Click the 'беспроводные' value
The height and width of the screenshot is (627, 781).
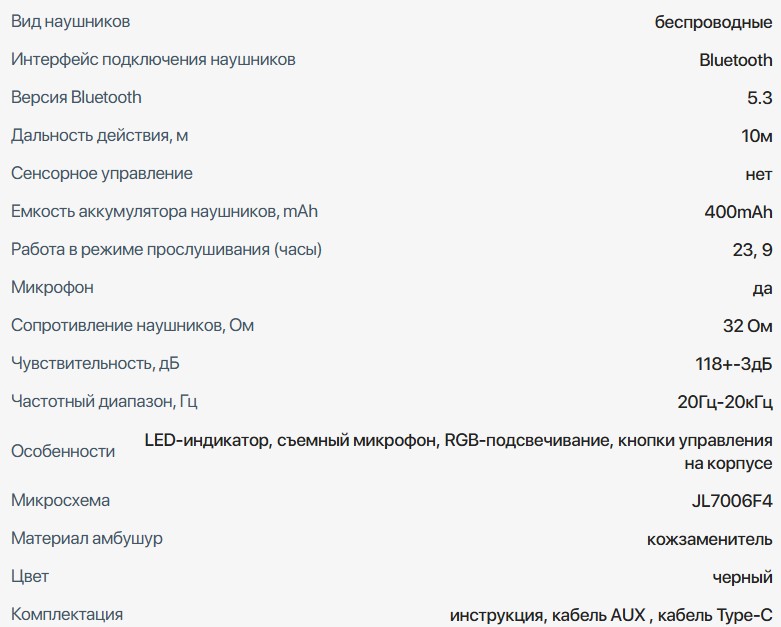[x=714, y=22]
